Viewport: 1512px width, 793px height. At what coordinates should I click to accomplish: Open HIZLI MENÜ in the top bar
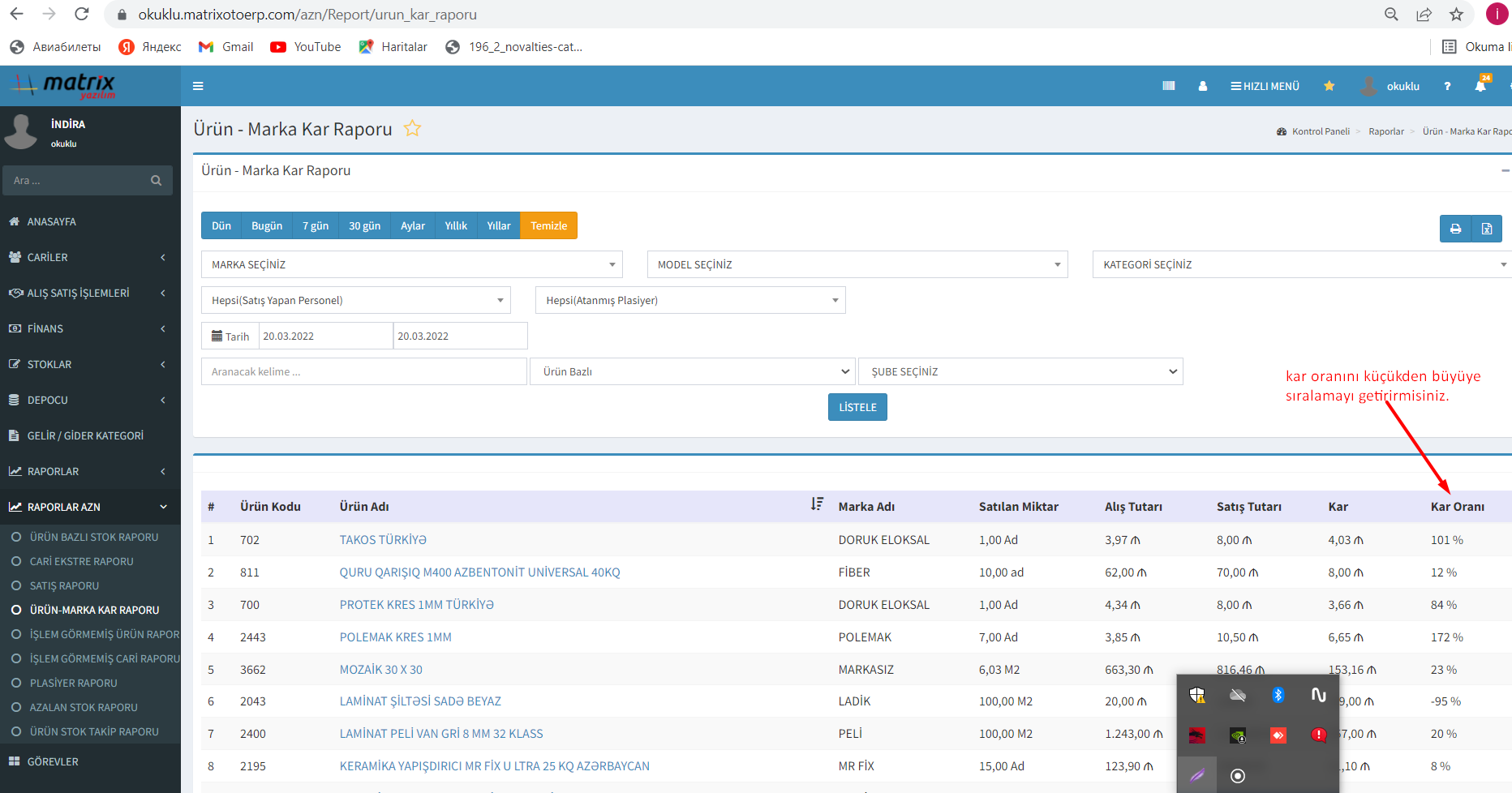[1265, 86]
